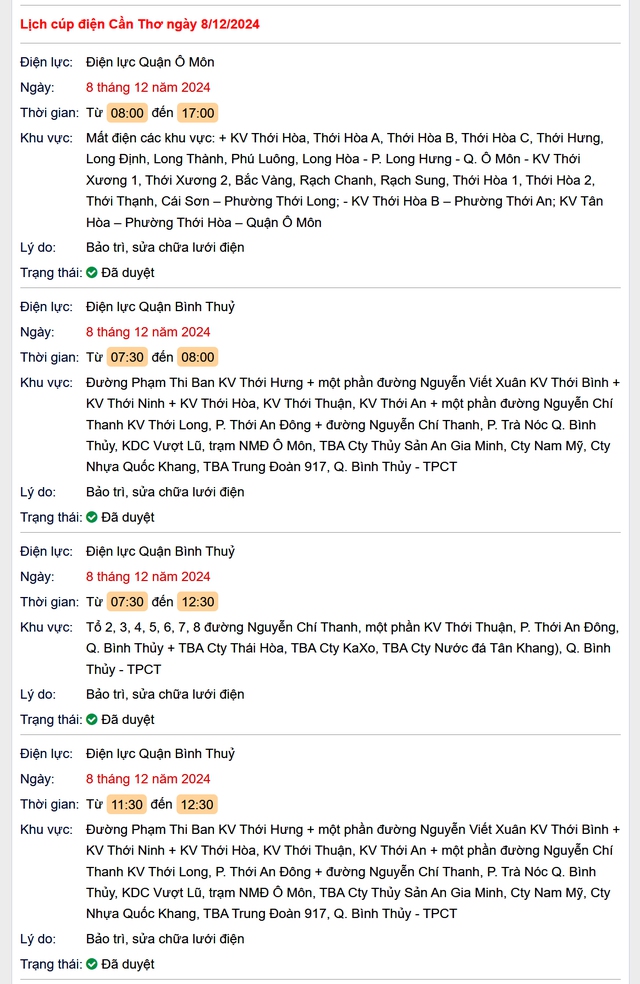Click the 17:00 end time badge
Viewport: 640px width, 984px height.
[x=198, y=113]
